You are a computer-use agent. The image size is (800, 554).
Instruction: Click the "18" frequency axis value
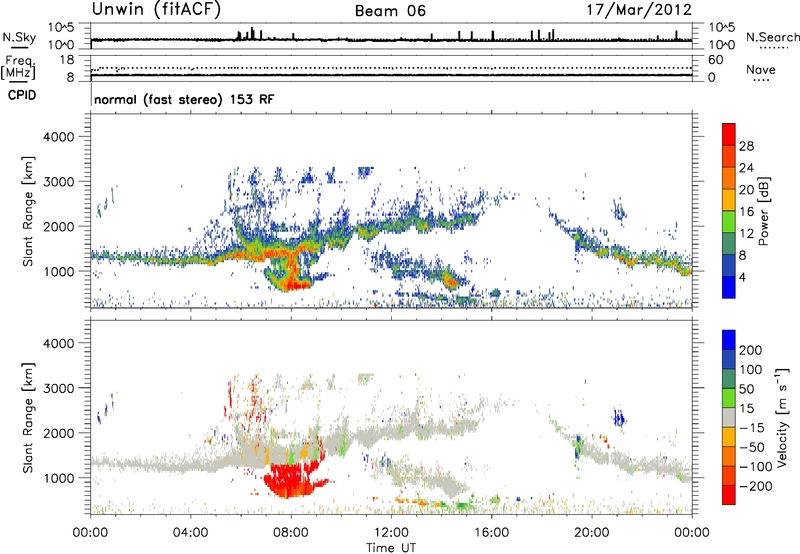pyautogui.click(x=67, y=60)
